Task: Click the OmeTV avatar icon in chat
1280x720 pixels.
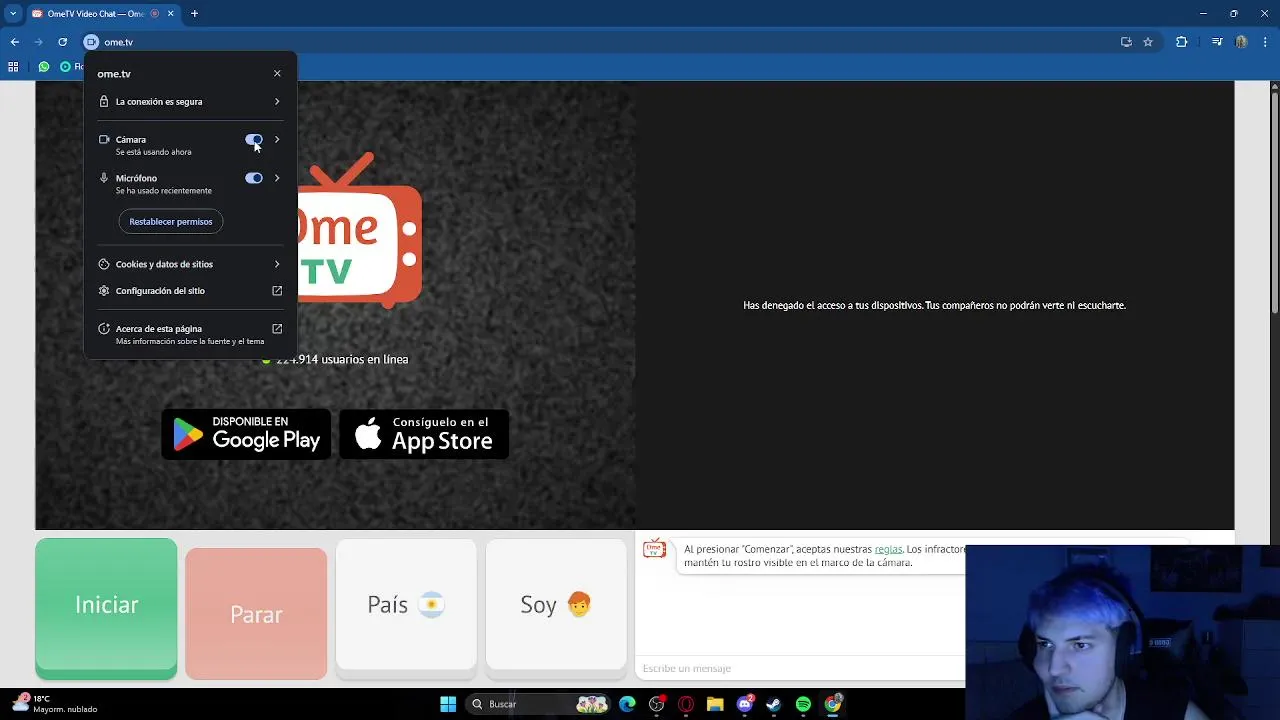Action: tap(654, 549)
